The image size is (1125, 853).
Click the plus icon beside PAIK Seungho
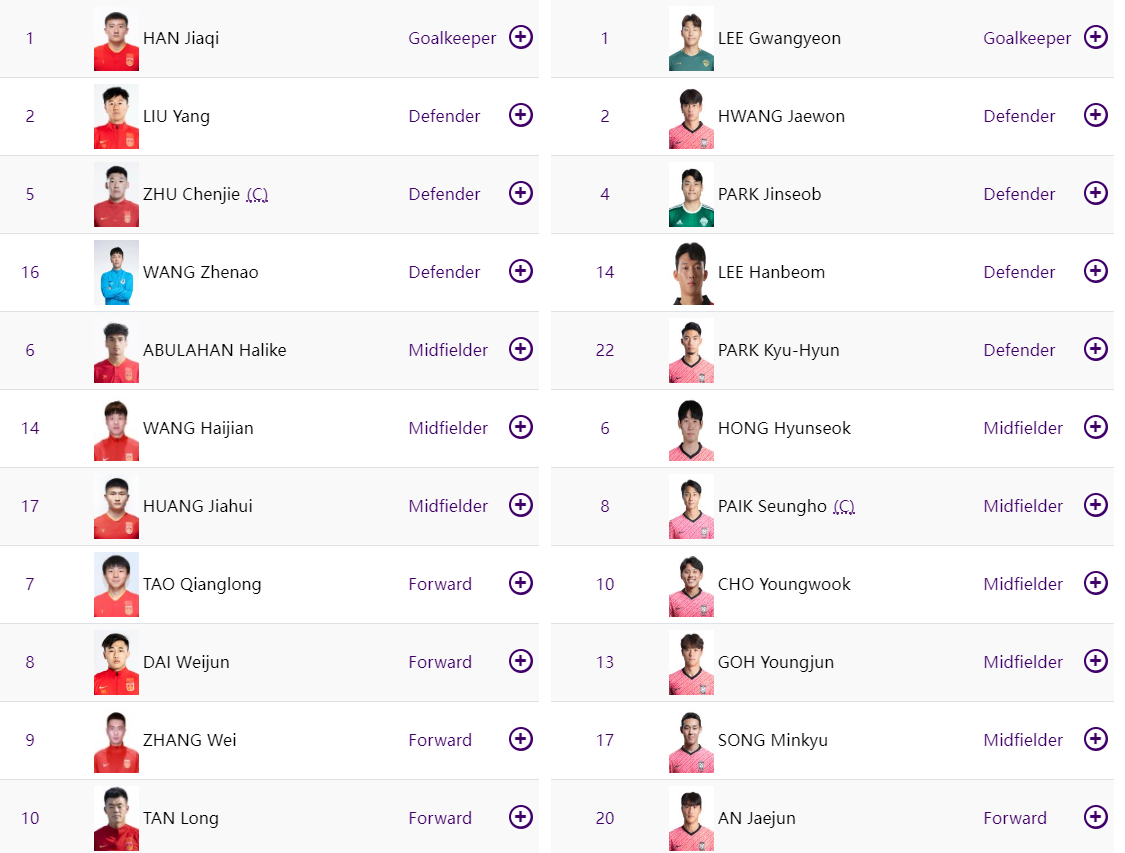coord(1095,505)
